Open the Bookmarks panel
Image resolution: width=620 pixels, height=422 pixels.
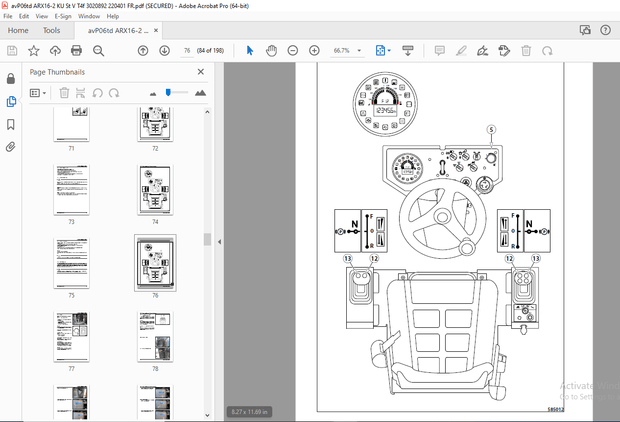(11, 125)
